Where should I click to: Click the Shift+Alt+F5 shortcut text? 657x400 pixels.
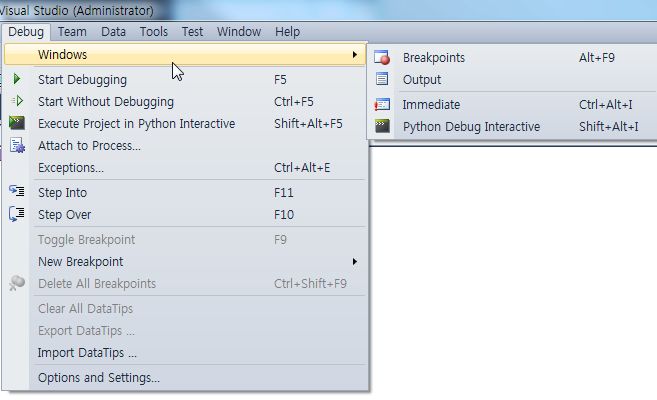coord(308,124)
